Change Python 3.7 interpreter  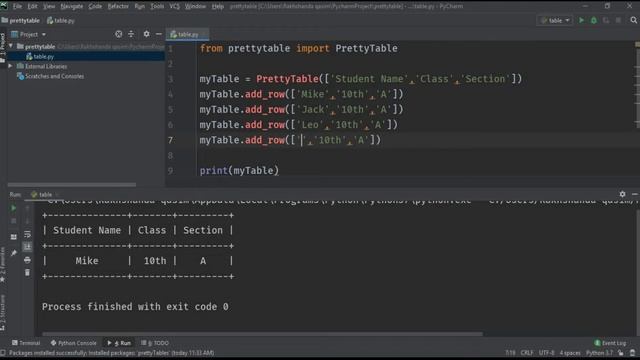click(599, 353)
